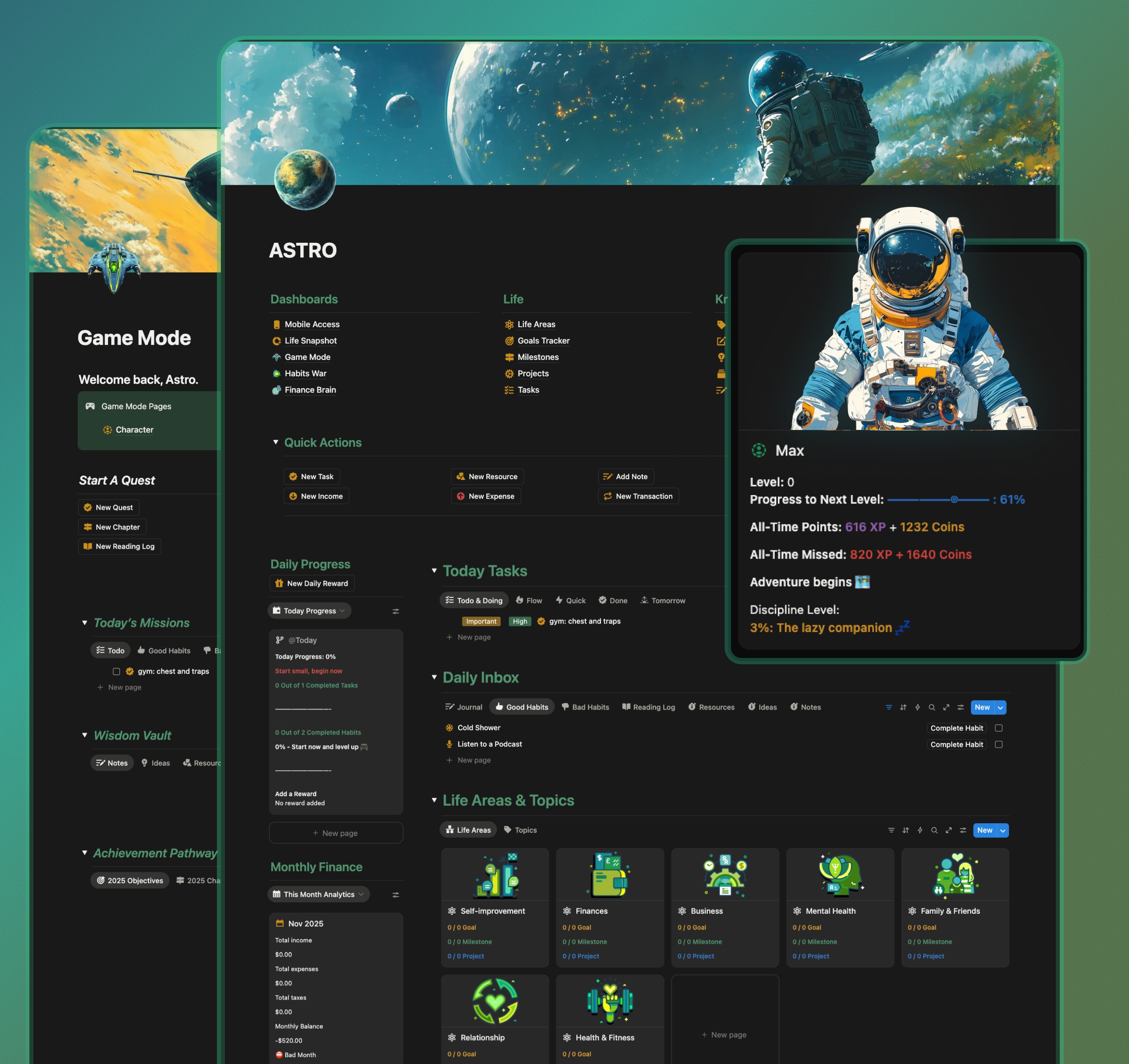The width and height of the screenshot is (1129, 1064).
Task: Collapse Today's Missions in Game Mode
Action: click(85, 623)
